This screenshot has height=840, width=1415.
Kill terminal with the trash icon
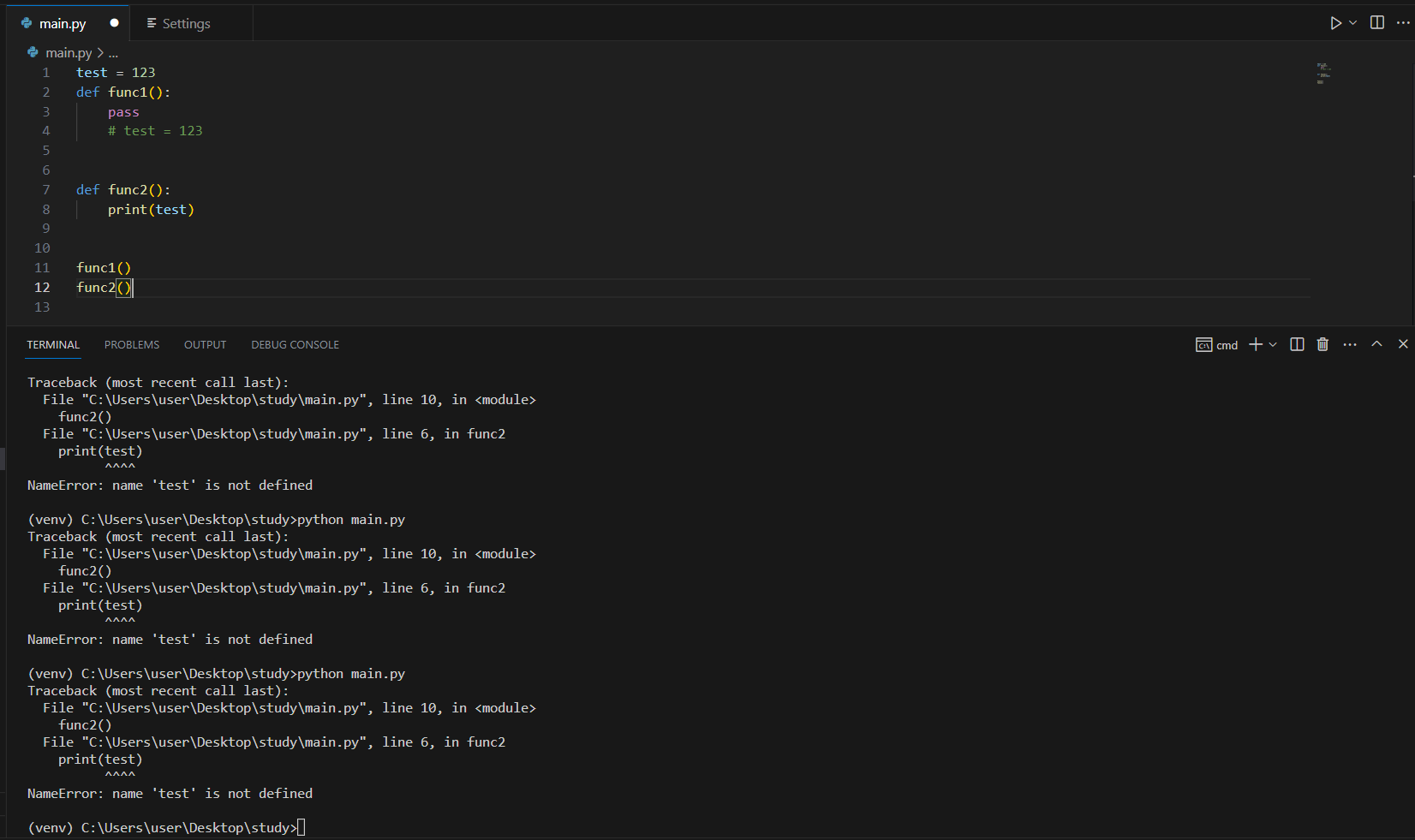pos(1323,344)
